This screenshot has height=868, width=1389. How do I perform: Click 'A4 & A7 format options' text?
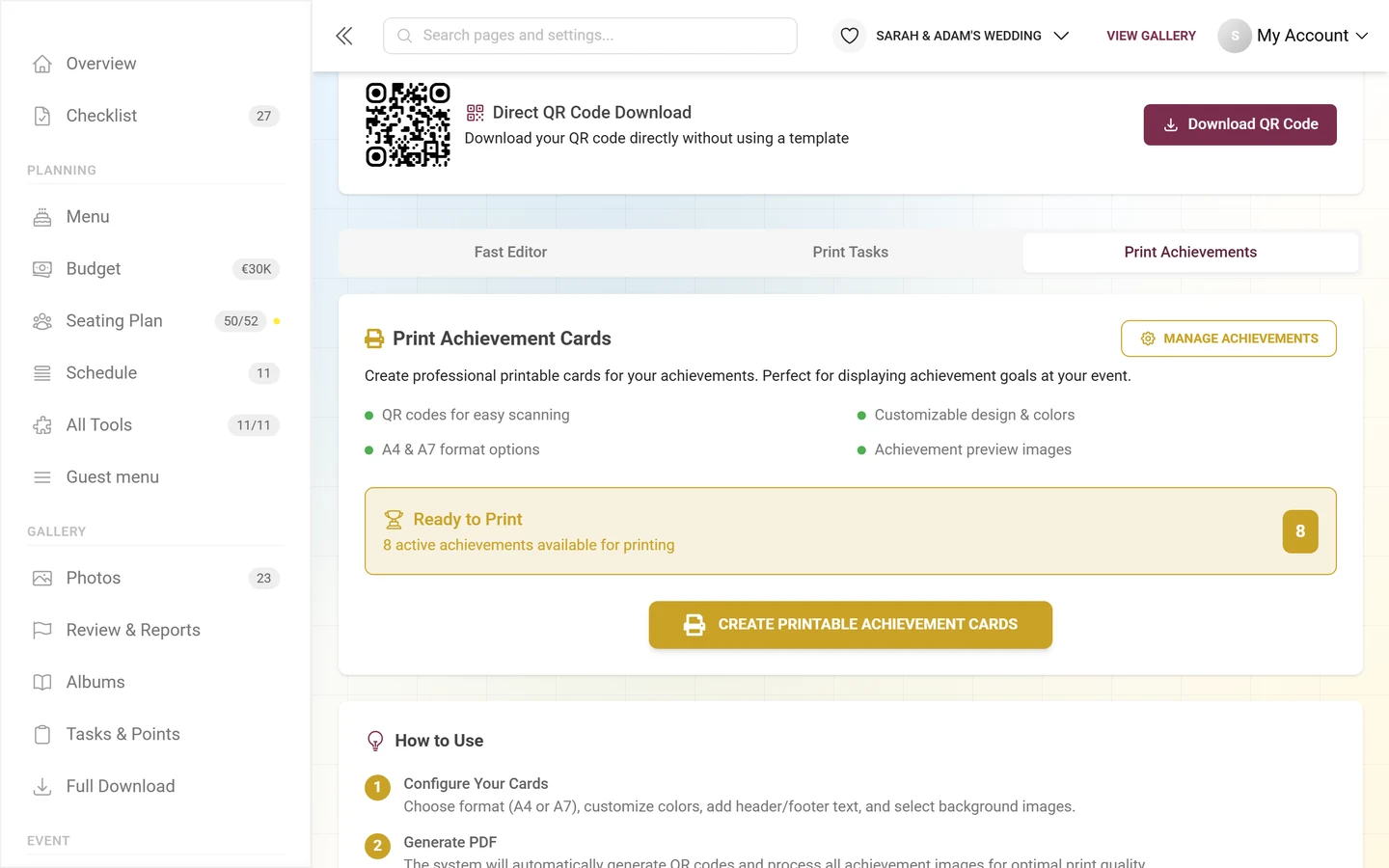pos(461,449)
